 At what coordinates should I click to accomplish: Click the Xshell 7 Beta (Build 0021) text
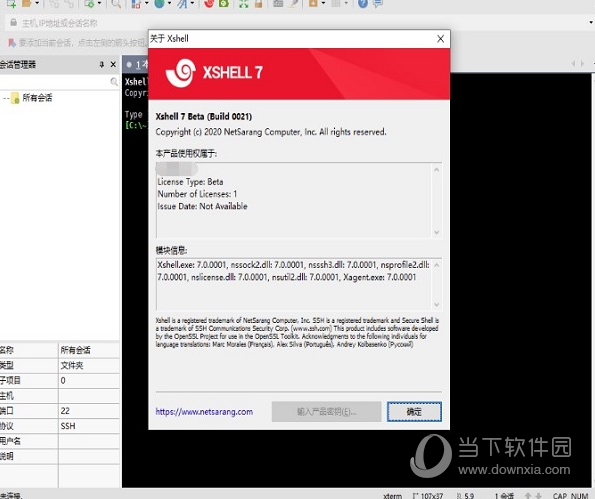[204, 116]
